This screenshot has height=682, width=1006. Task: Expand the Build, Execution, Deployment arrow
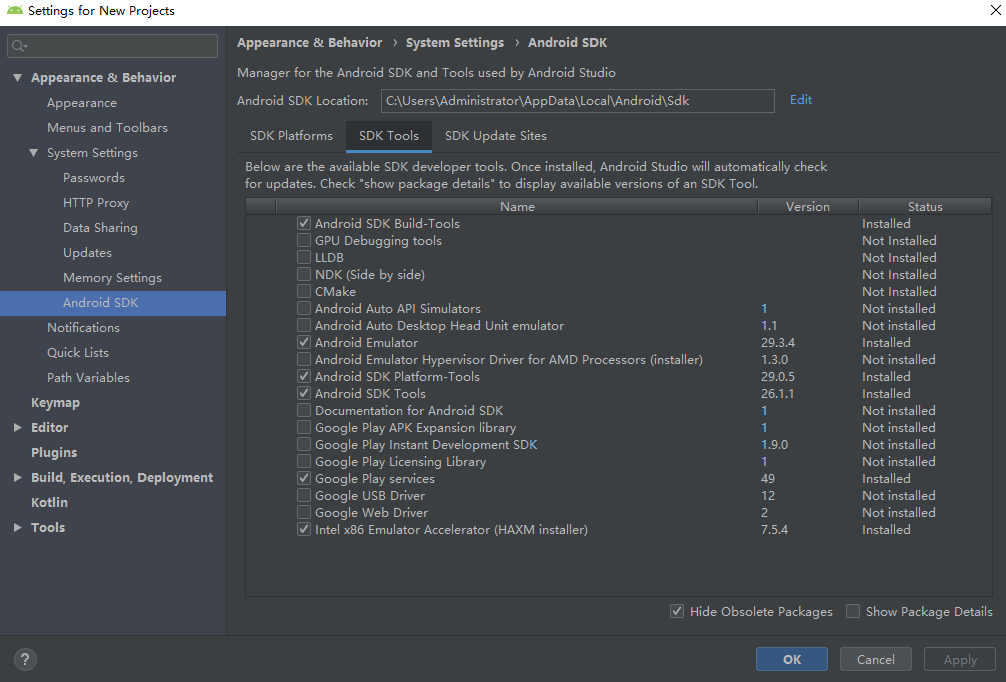(x=17, y=477)
